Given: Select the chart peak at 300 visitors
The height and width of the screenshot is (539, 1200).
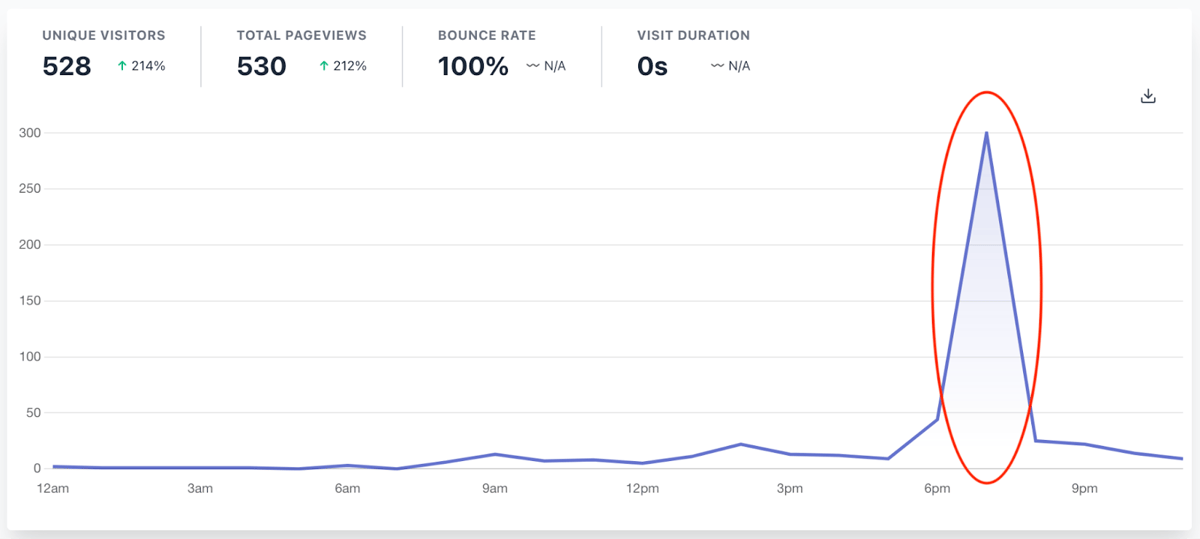Looking at the screenshot, I should click(986, 133).
